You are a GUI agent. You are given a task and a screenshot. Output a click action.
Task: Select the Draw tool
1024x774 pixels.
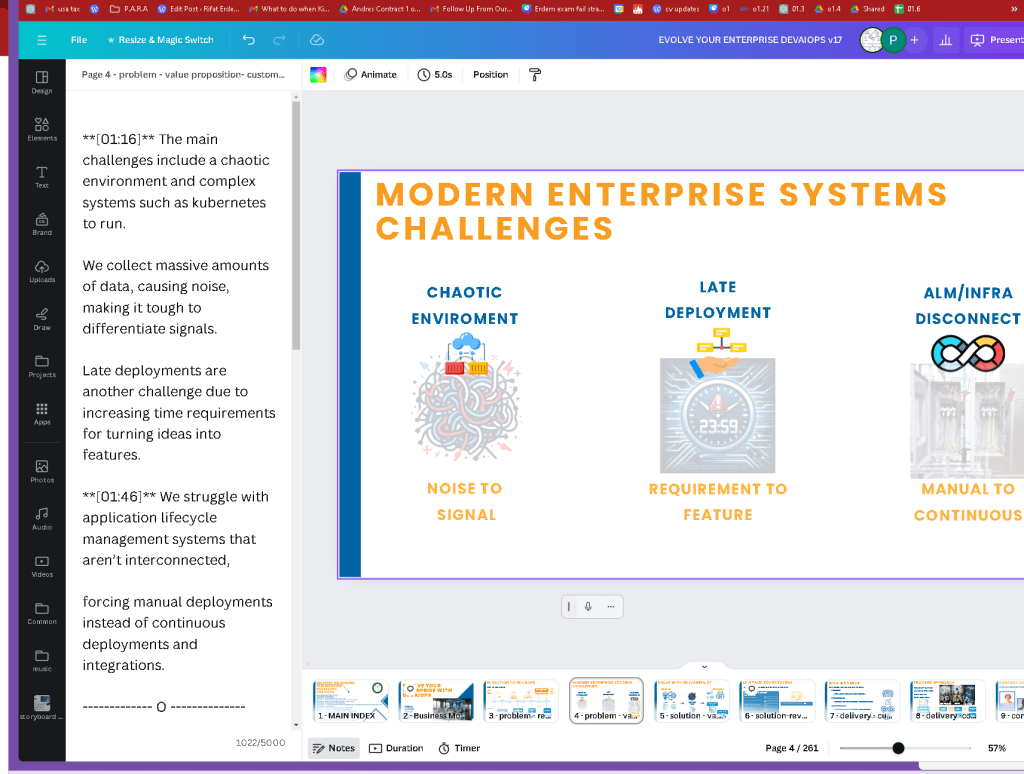pyautogui.click(x=42, y=319)
